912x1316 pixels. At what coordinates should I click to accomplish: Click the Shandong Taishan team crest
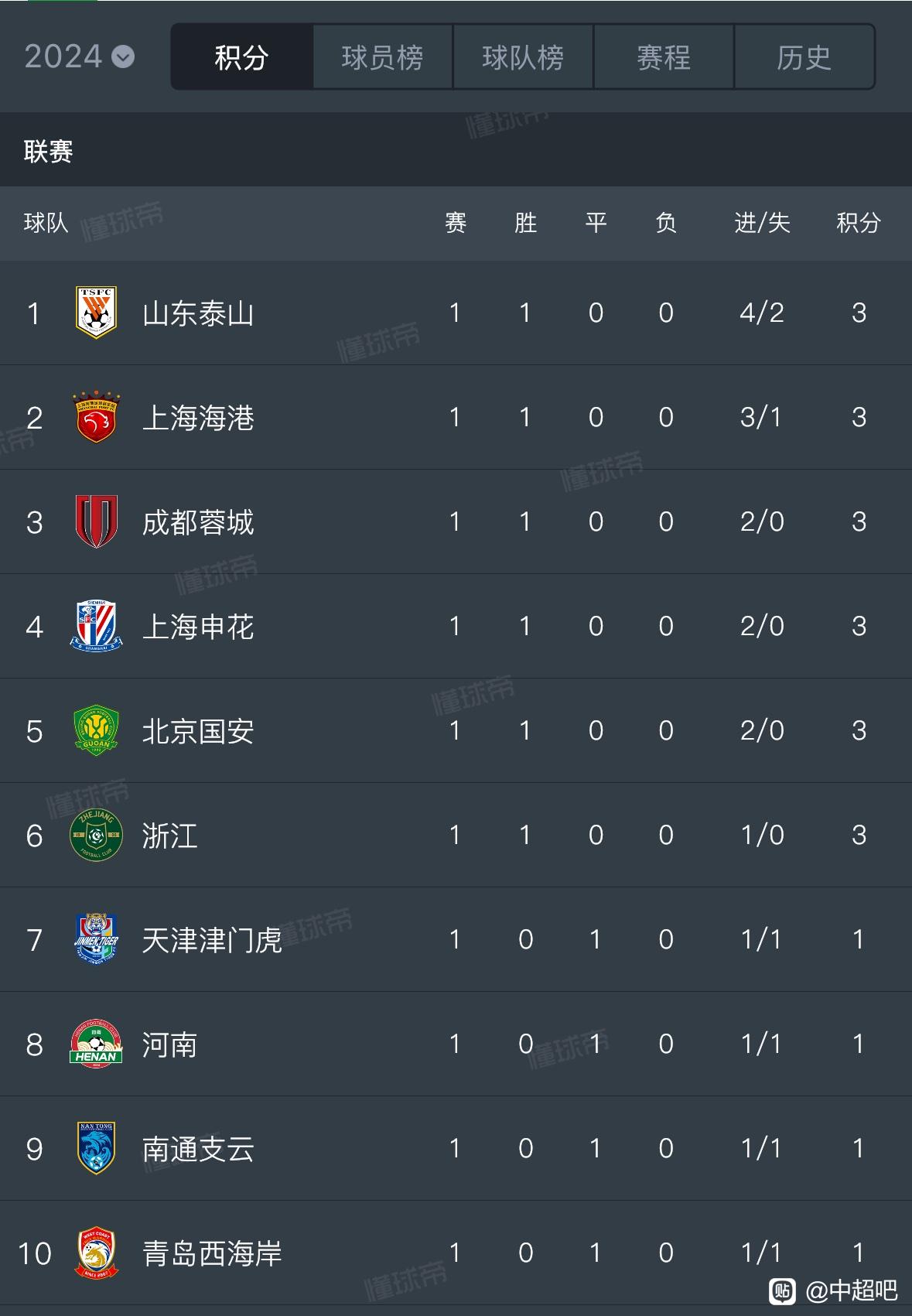[x=96, y=313]
